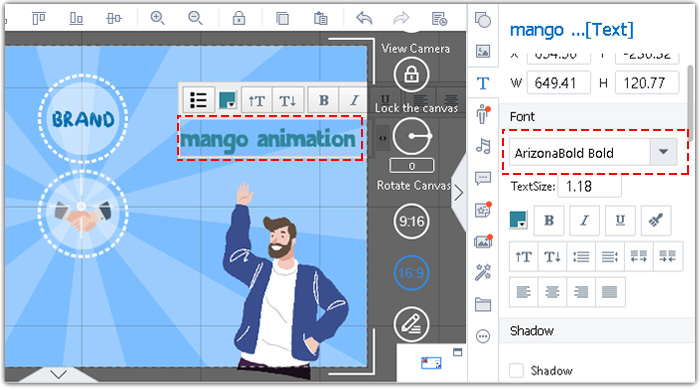Screen dimensions: 700x390
Task: Click the TextSize input field
Action: (x=589, y=186)
